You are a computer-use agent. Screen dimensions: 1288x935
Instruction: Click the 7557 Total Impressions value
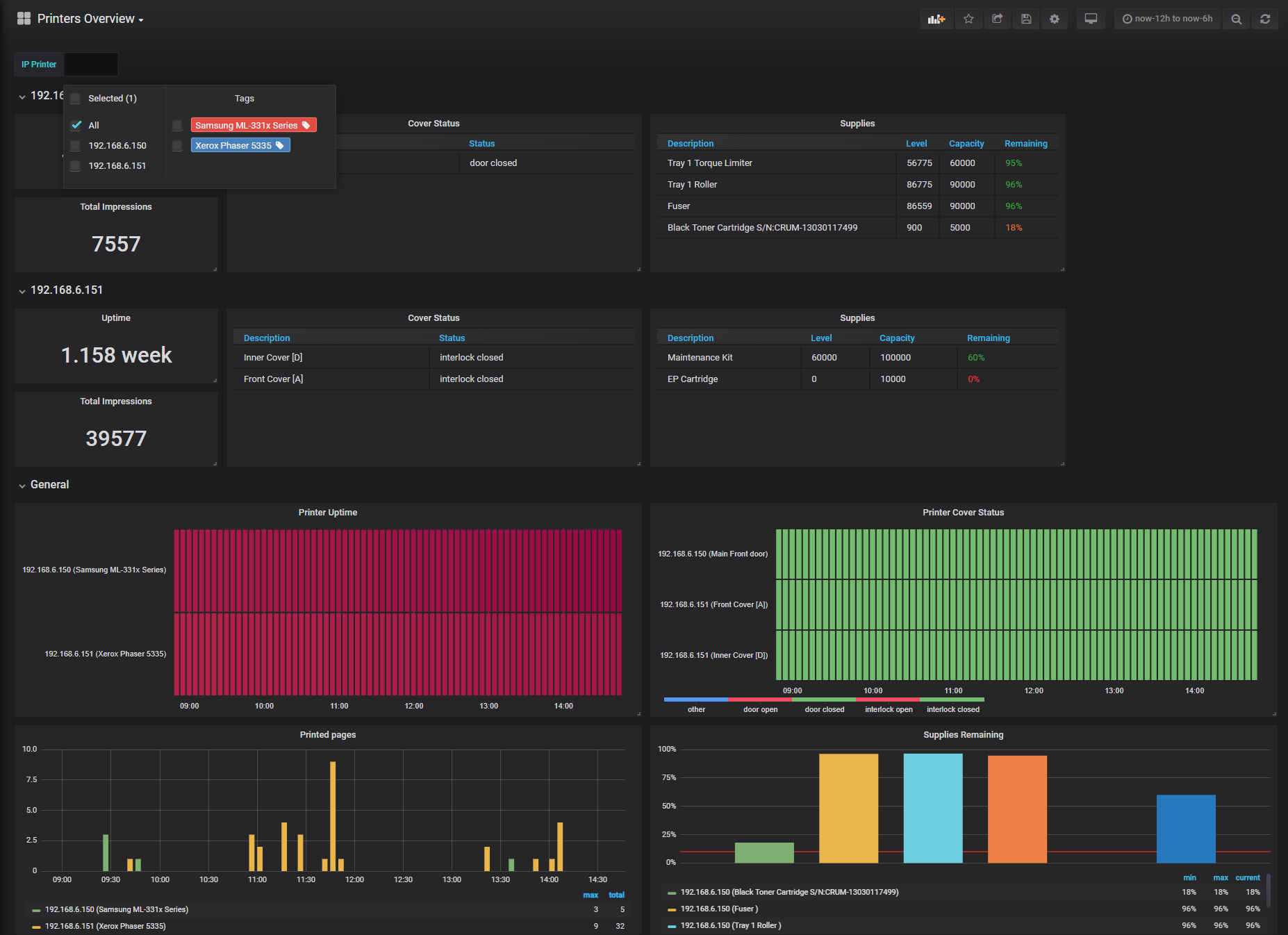pyautogui.click(x=116, y=245)
